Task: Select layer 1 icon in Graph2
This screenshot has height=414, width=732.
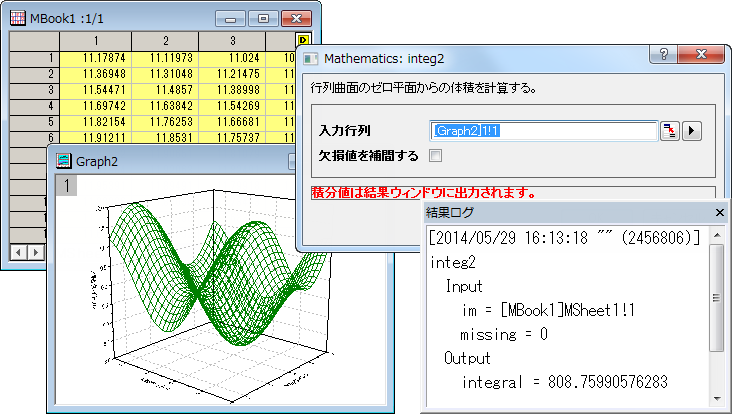Action: tap(65, 186)
